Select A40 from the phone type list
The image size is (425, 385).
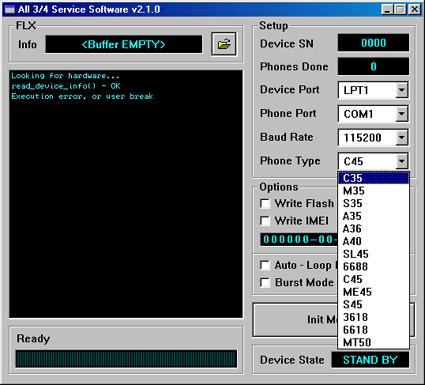373,241
